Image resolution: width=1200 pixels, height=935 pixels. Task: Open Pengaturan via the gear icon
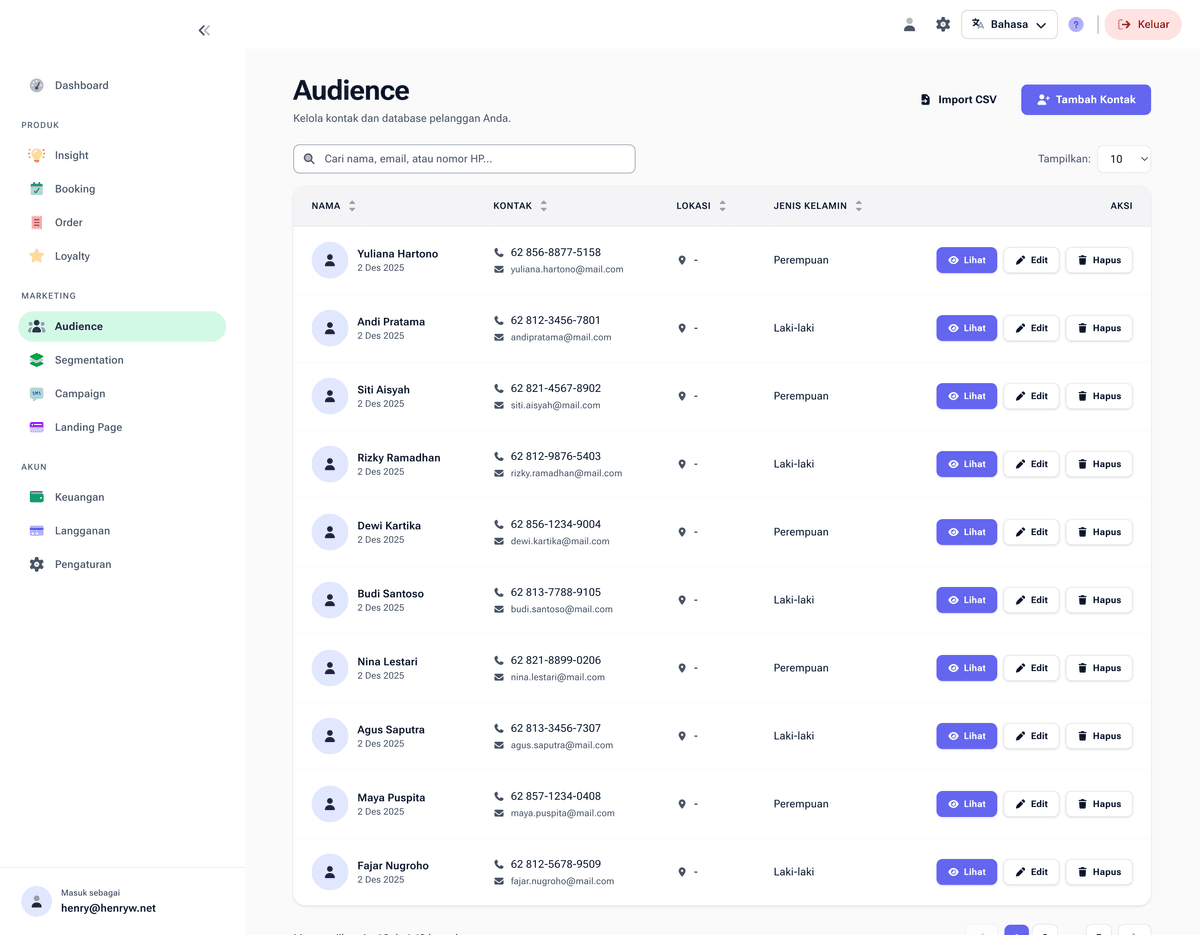[x=36, y=564]
